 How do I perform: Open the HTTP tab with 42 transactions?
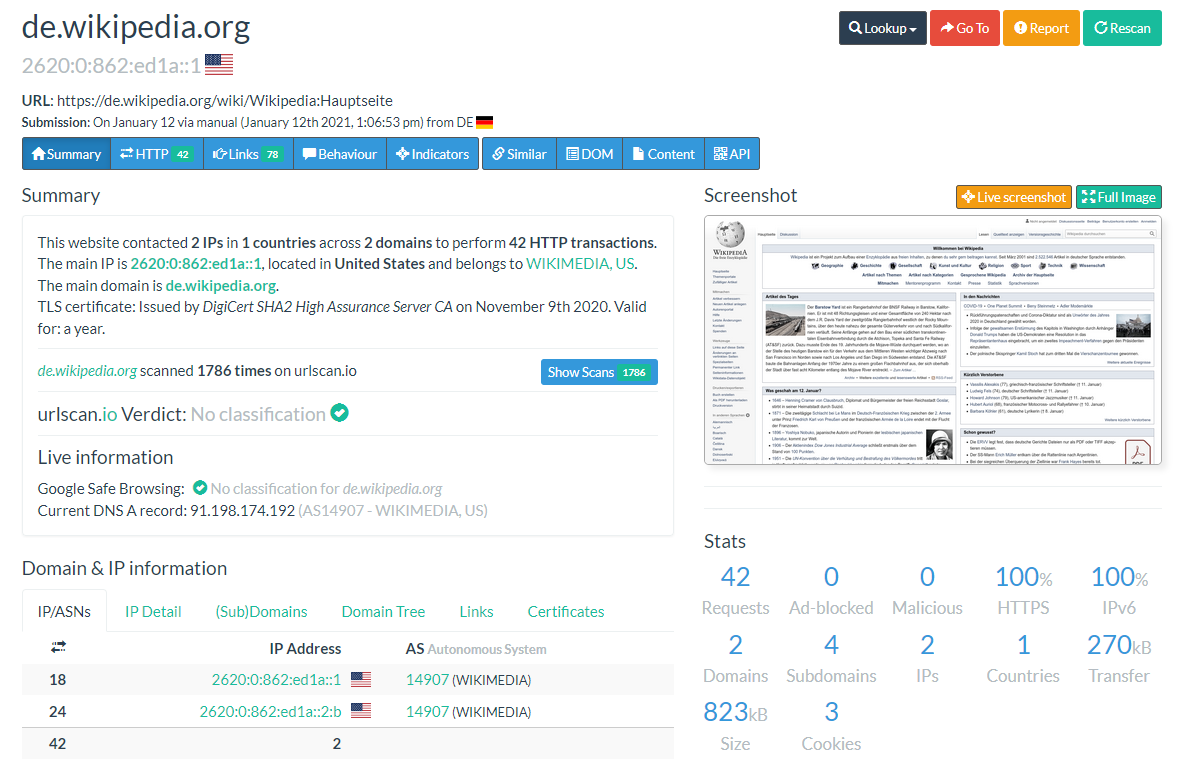click(157, 154)
